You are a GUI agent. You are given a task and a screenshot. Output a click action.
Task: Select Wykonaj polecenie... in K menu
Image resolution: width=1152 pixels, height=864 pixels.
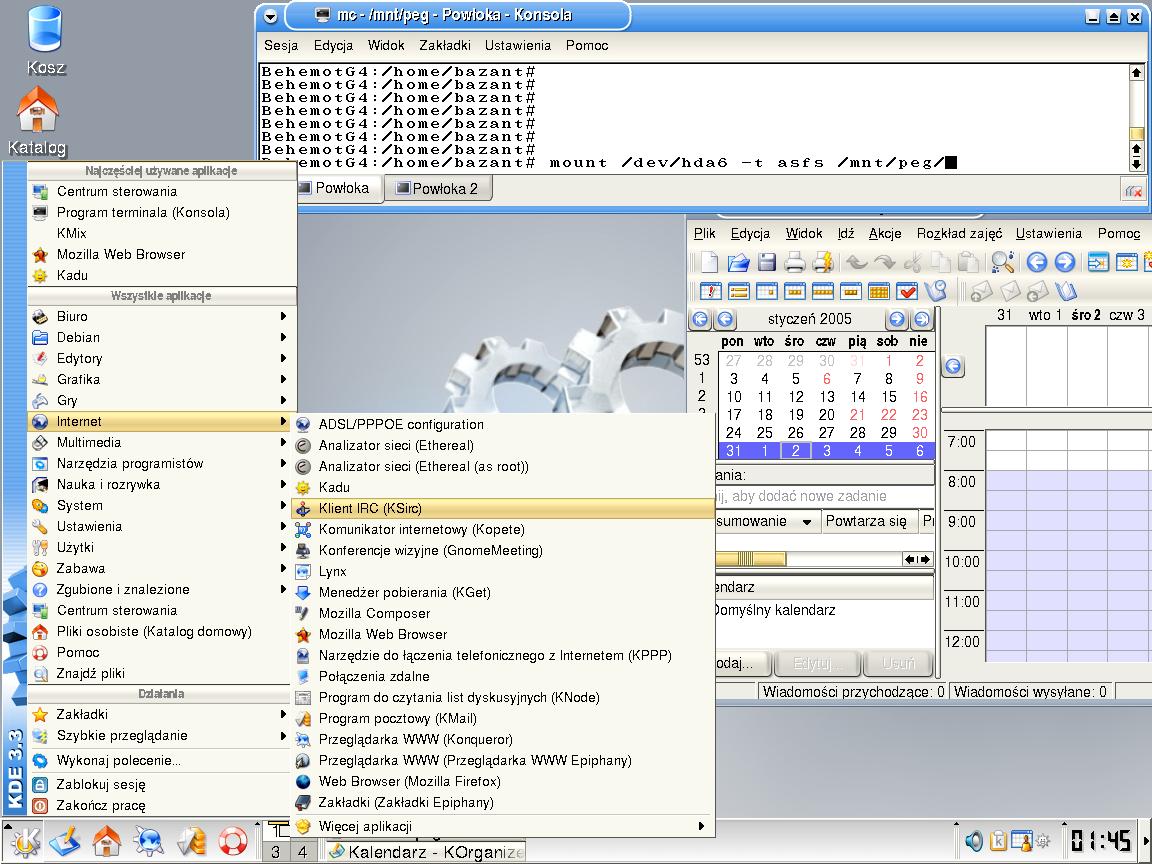(162, 760)
